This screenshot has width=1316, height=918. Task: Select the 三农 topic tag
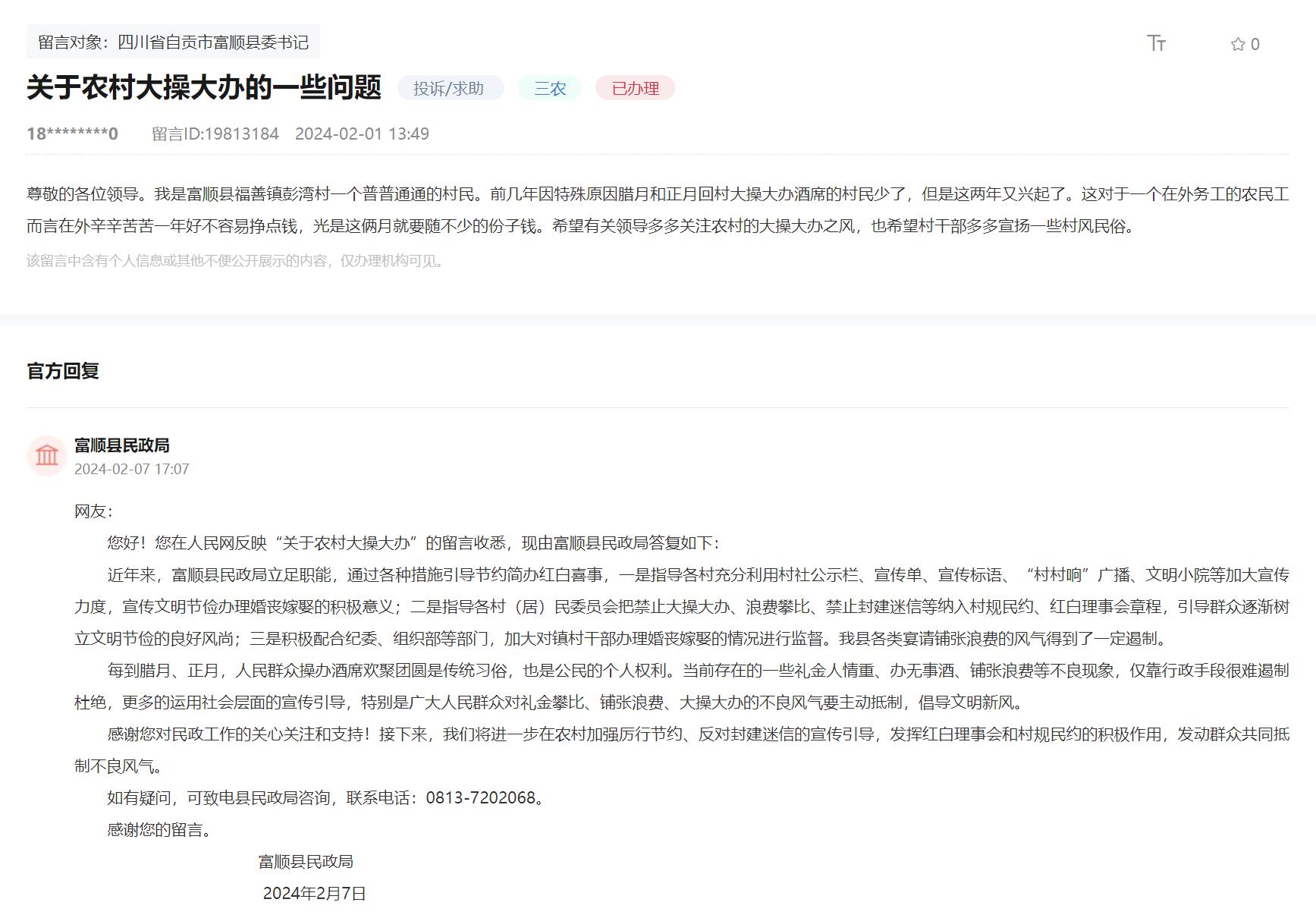550,88
